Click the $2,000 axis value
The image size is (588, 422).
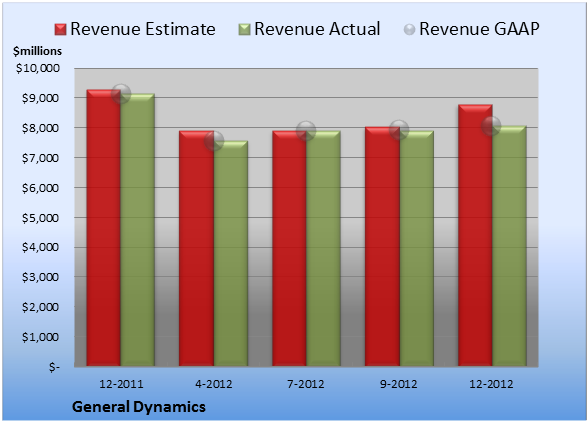(40, 307)
